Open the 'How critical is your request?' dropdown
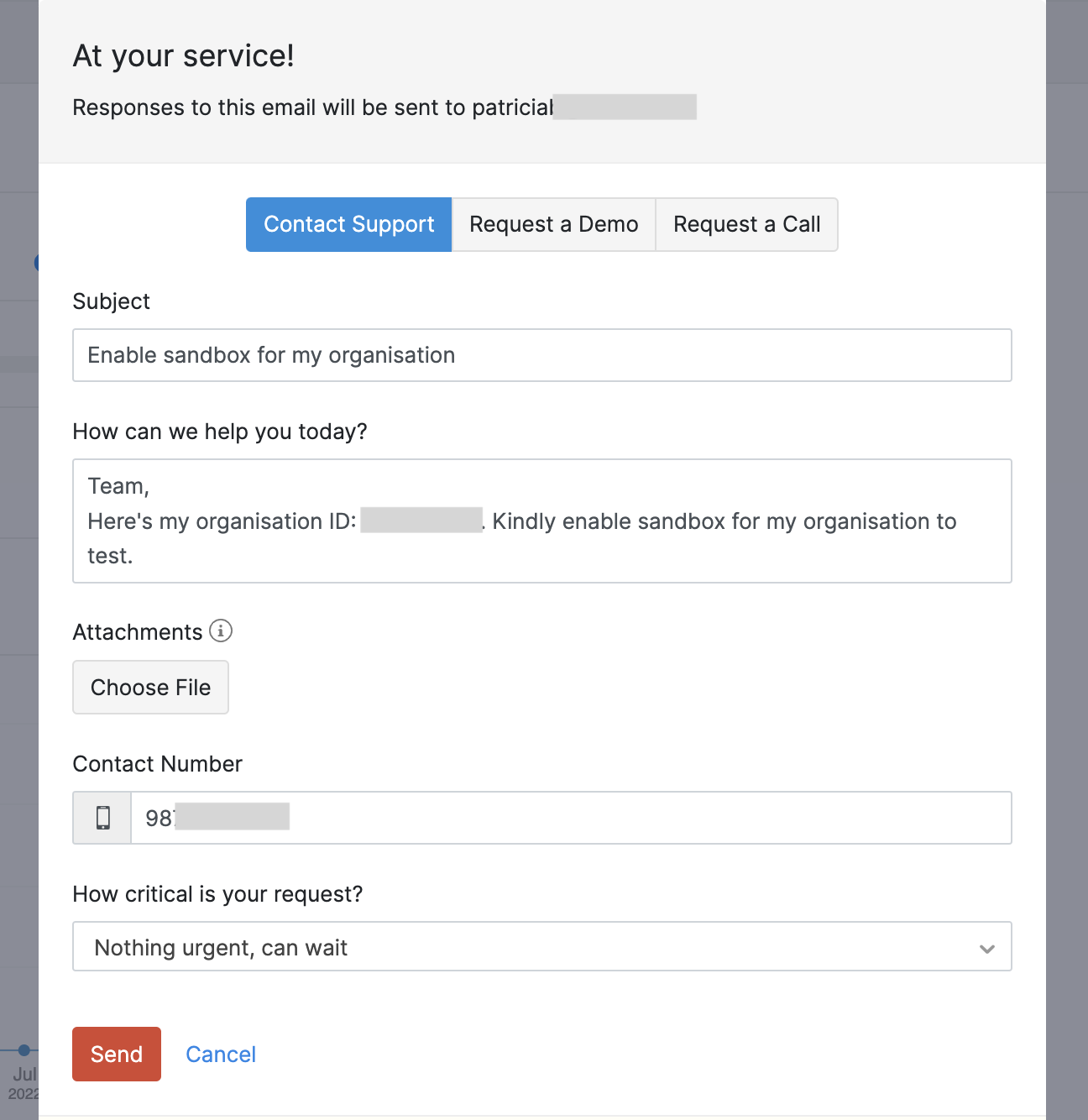Viewport: 1088px width, 1120px height. point(542,946)
